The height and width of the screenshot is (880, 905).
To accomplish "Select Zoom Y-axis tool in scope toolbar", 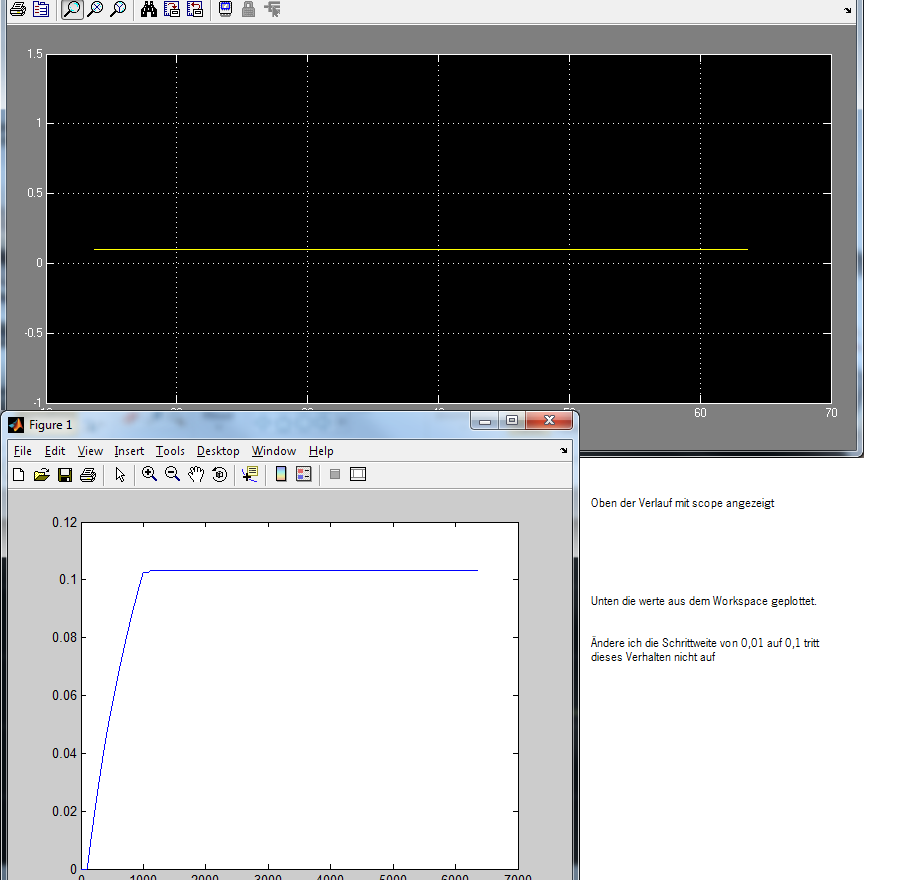I will tap(118, 10).
